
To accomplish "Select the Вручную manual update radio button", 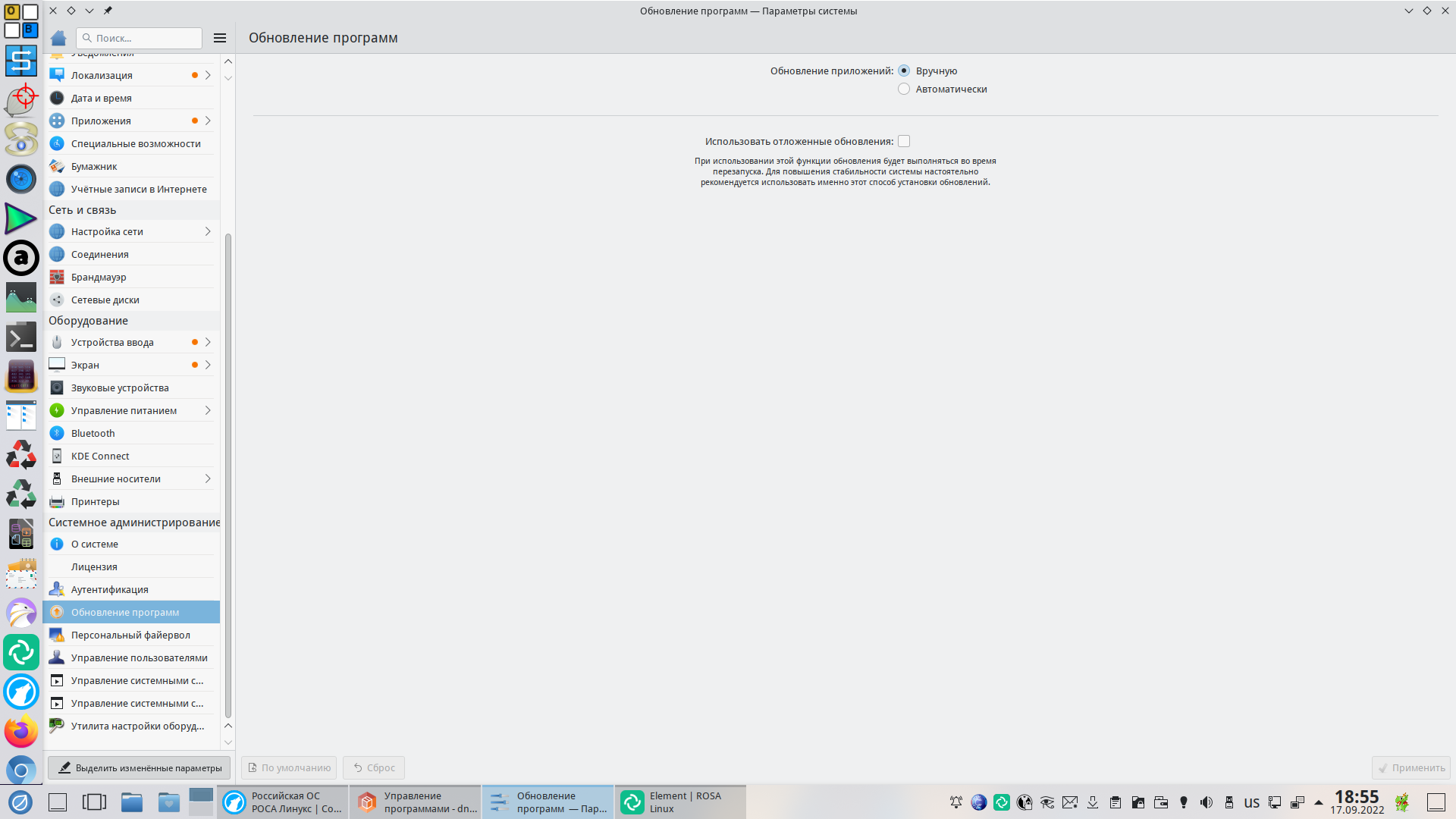I will click(x=904, y=71).
